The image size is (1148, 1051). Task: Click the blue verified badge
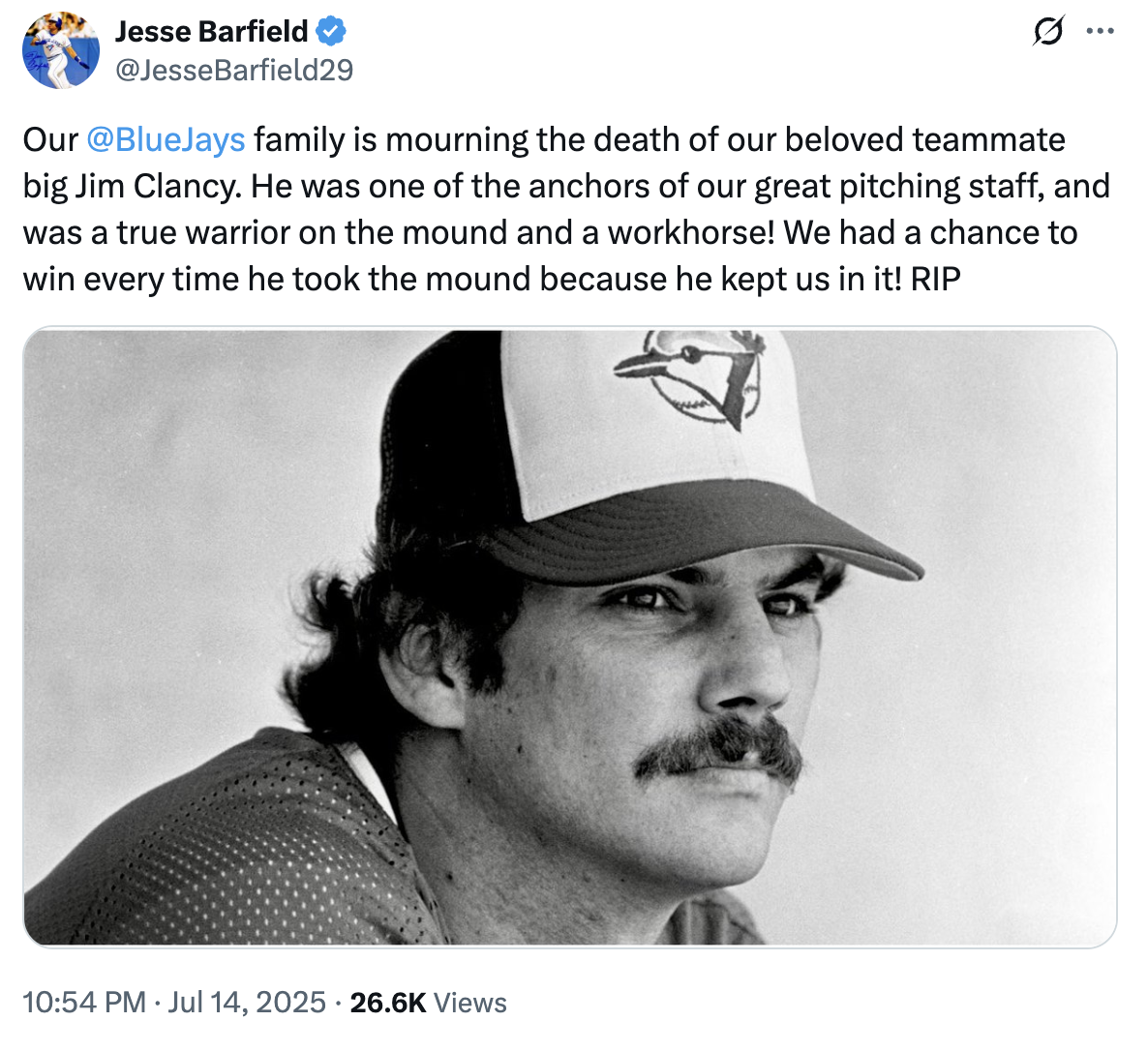[331, 32]
